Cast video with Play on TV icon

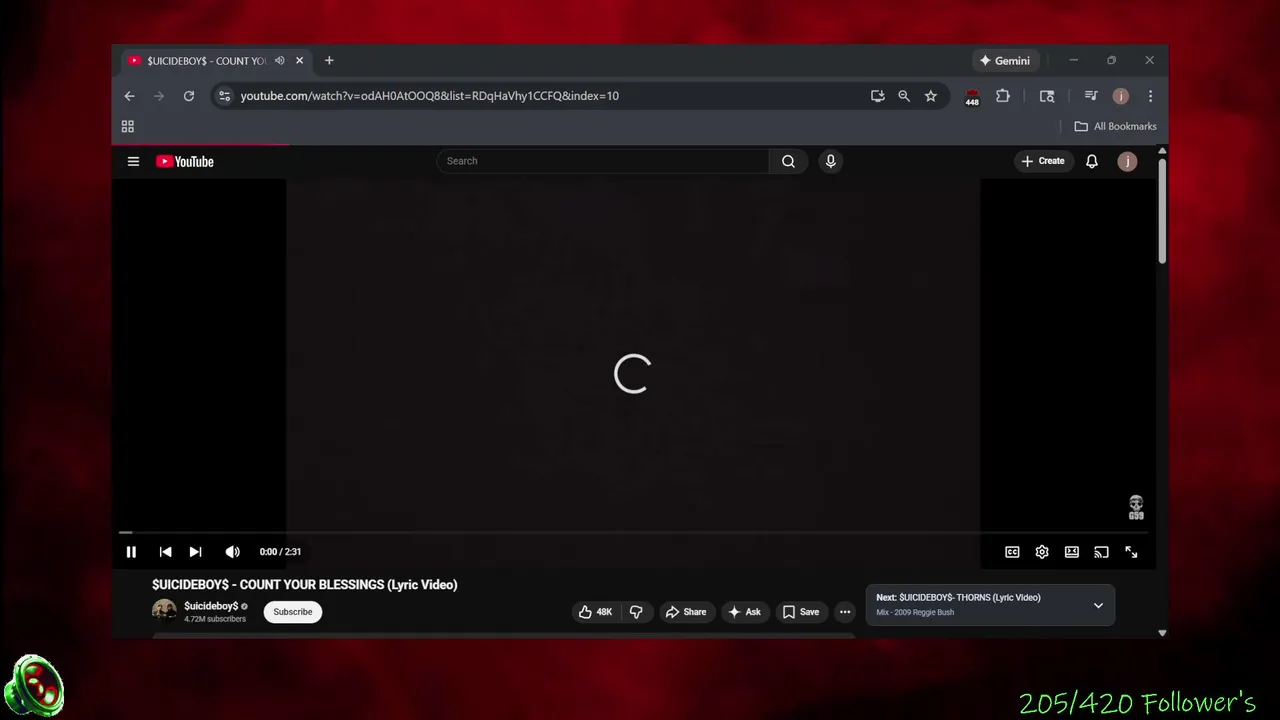[1101, 552]
